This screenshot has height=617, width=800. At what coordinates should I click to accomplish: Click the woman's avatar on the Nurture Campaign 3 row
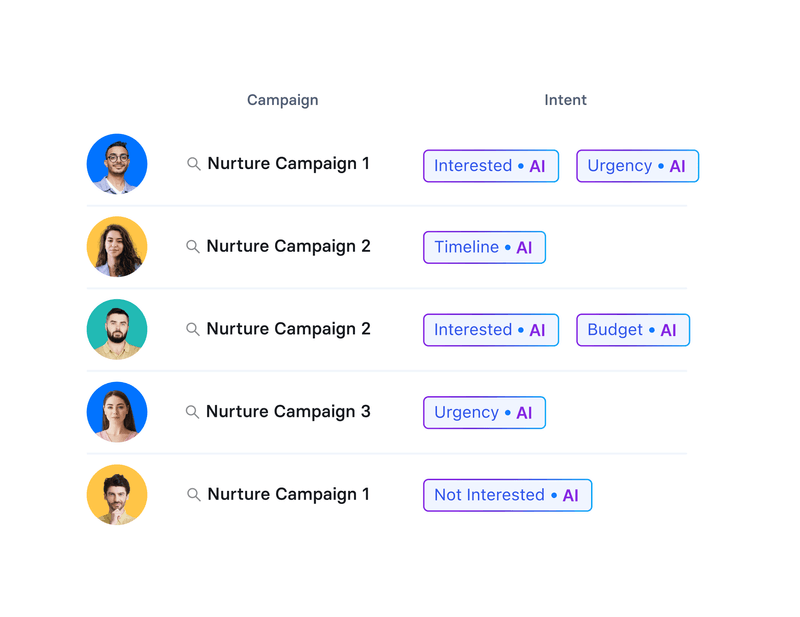point(117,411)
